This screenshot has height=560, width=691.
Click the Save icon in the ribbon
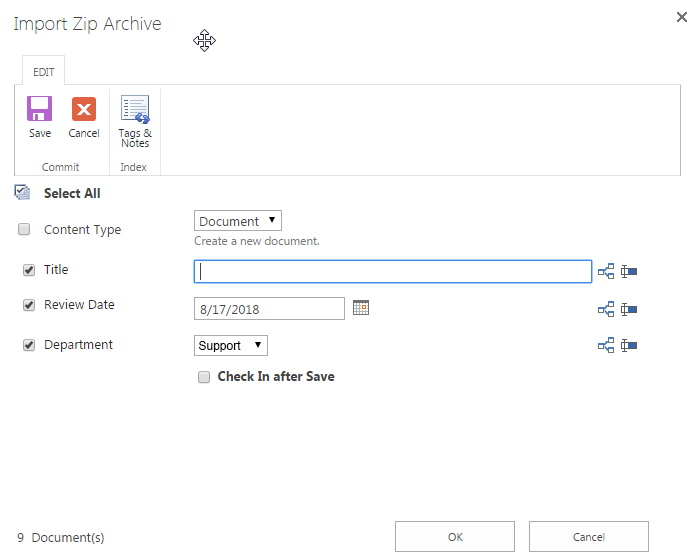pos(39,110)
